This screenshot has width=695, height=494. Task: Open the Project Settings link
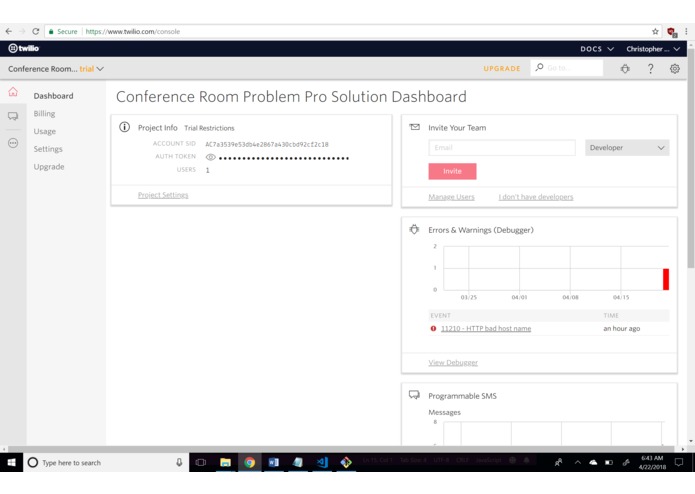(x=163, y=195)
